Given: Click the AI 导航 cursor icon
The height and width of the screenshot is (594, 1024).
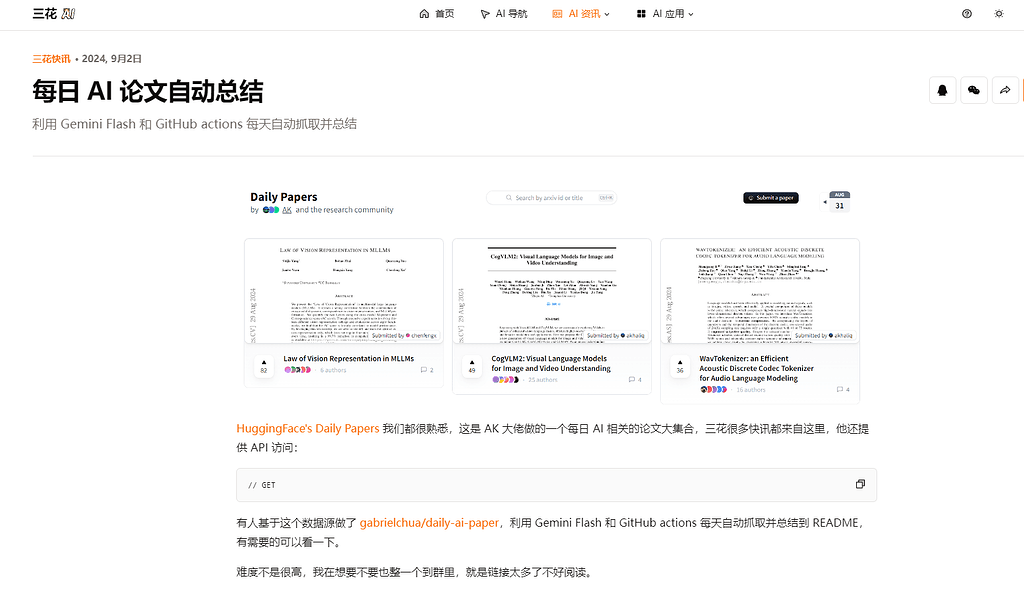Looking at the screenshot, I should (485, 14).
